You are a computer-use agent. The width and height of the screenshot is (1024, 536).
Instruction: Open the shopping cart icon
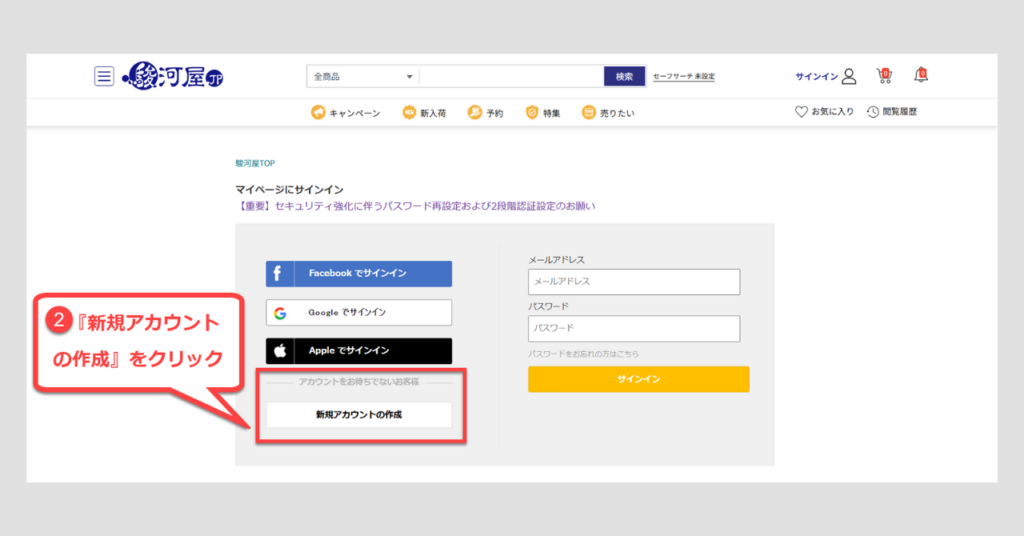click(884, 76)
